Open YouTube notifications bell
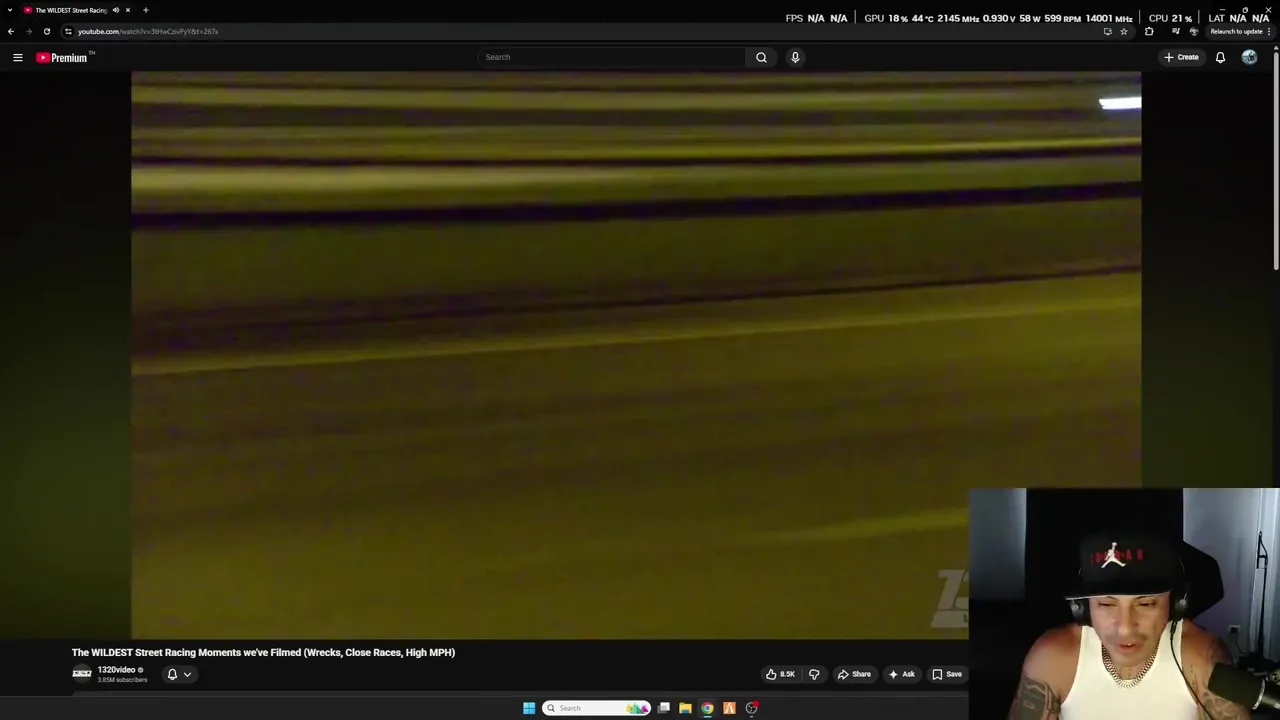 (x=1220, y=57)
